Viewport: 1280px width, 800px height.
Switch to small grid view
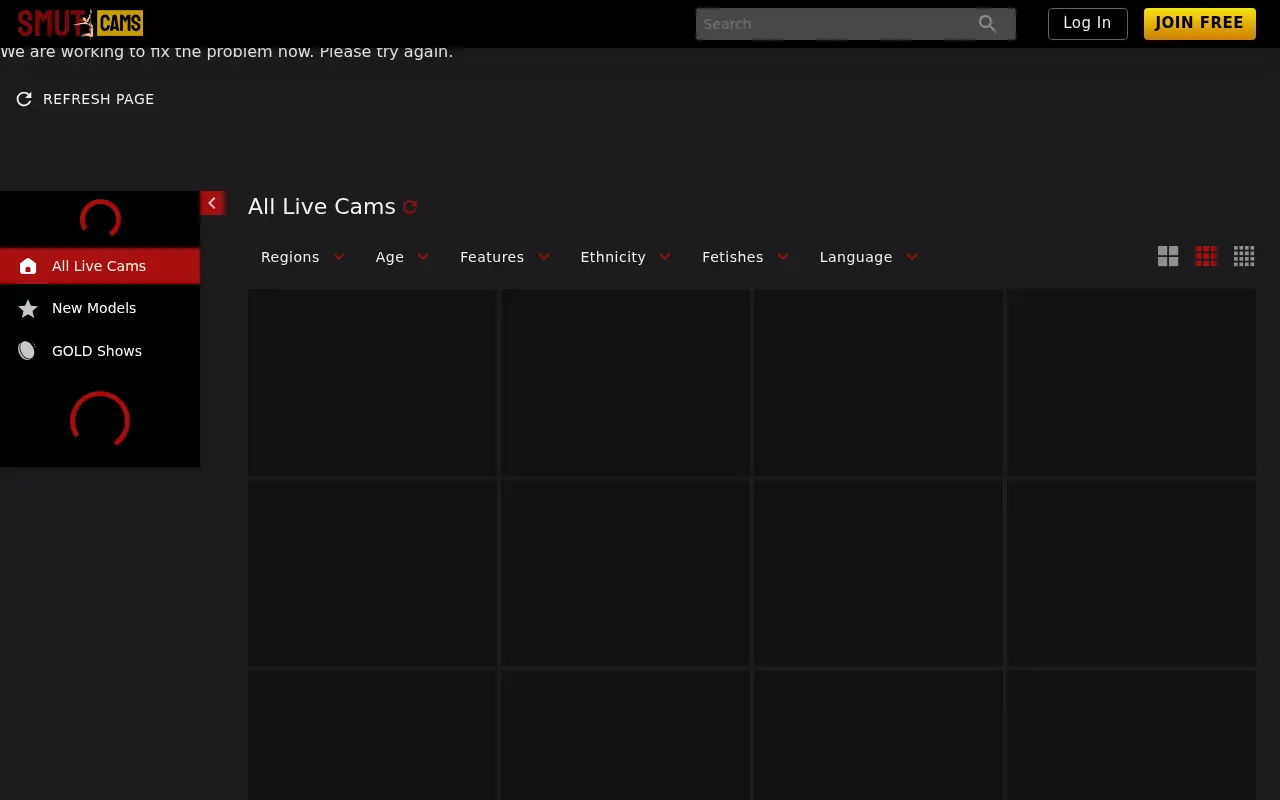click(1244, 256)
